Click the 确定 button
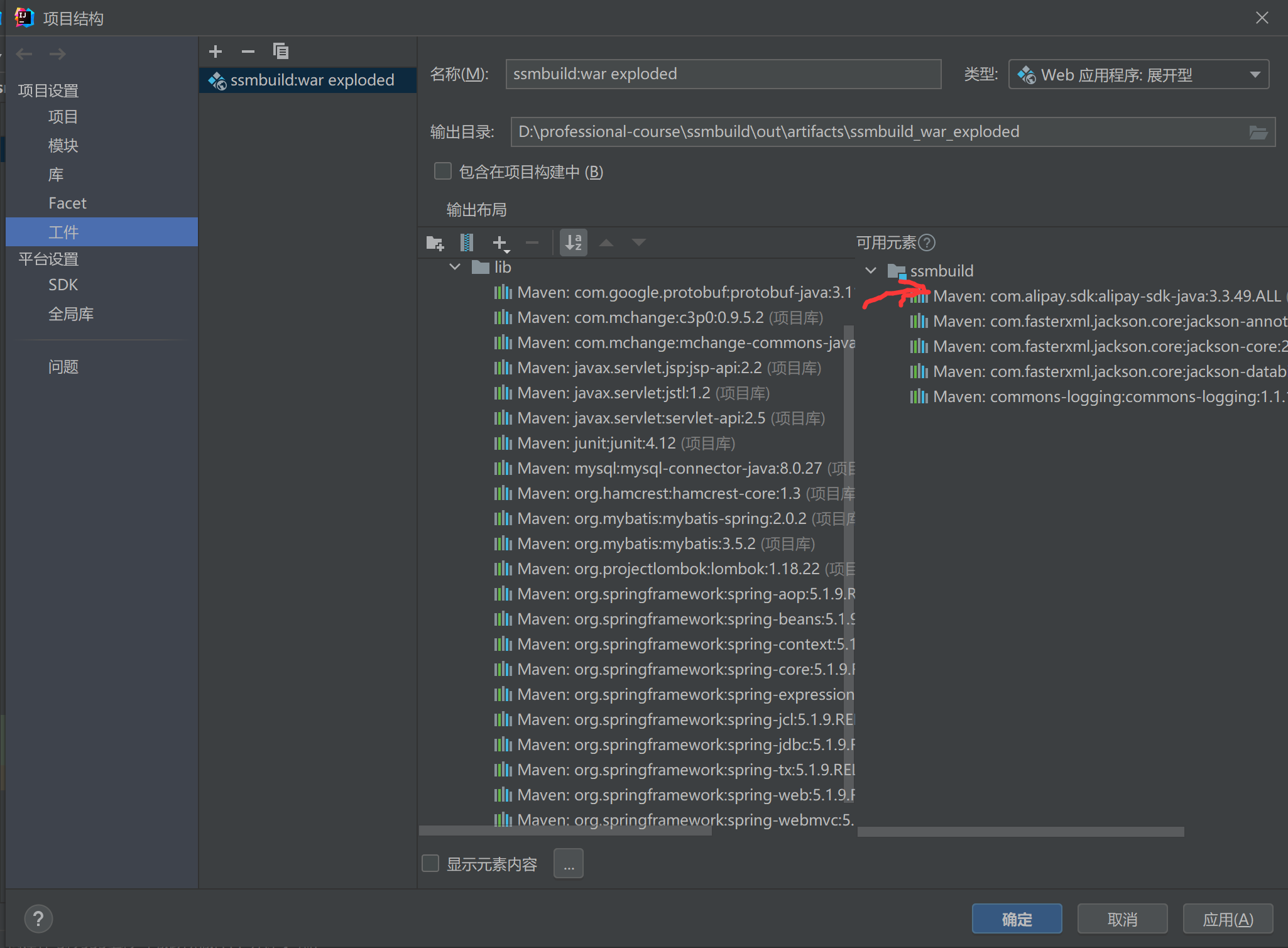This screenshot has width=1288, height=948. coord(1017,919)
